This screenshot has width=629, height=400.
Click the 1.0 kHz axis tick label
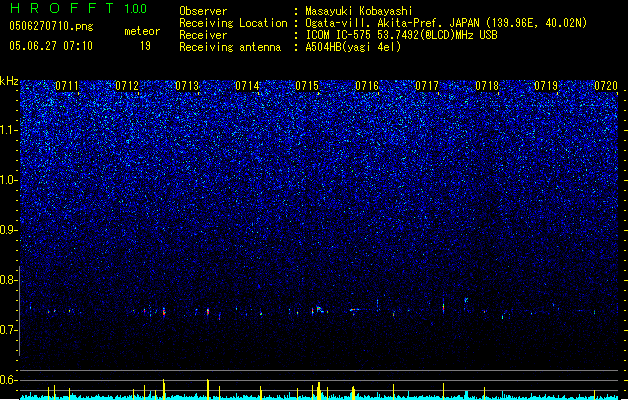click(9, 181)
